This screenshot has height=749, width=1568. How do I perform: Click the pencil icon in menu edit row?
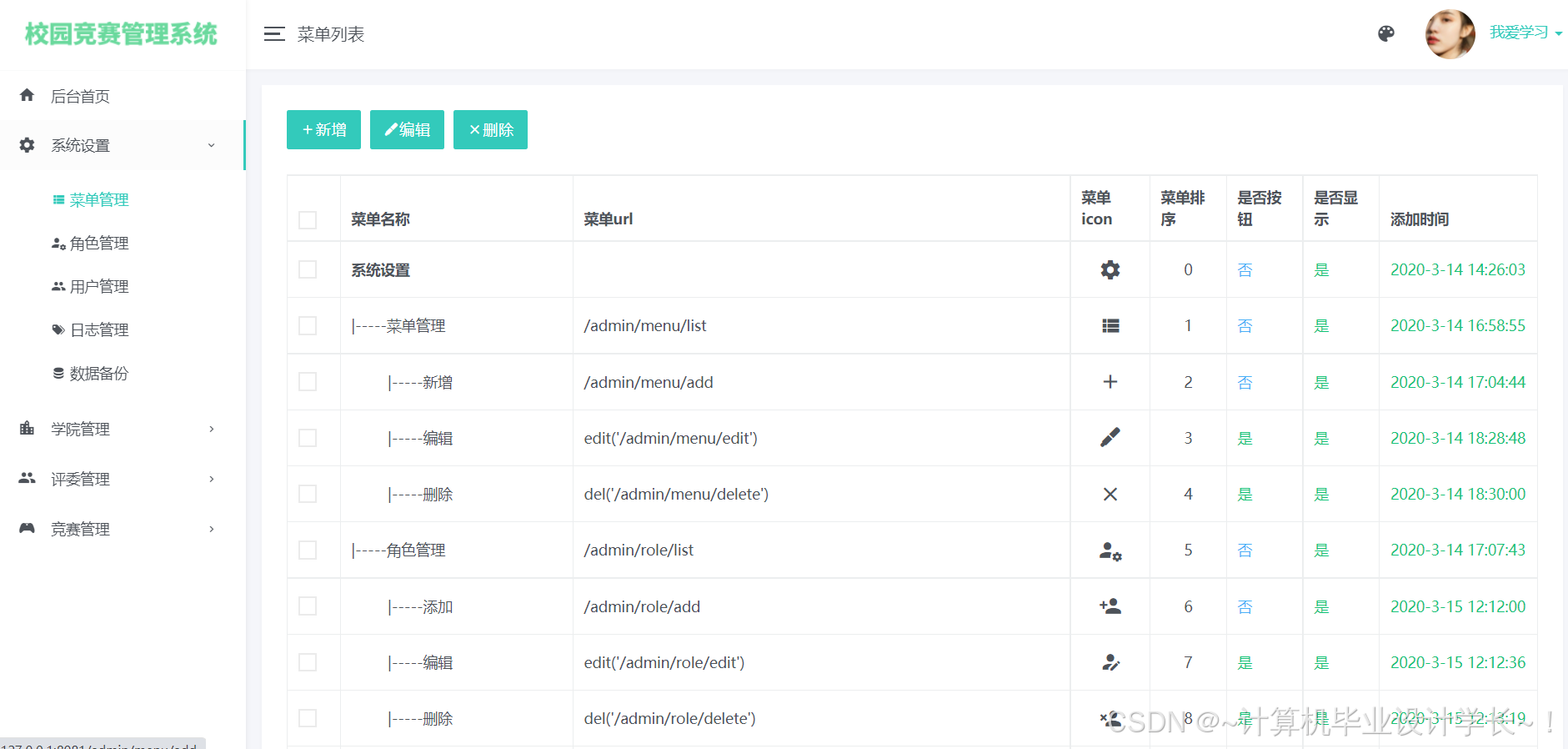(1110, 437)
